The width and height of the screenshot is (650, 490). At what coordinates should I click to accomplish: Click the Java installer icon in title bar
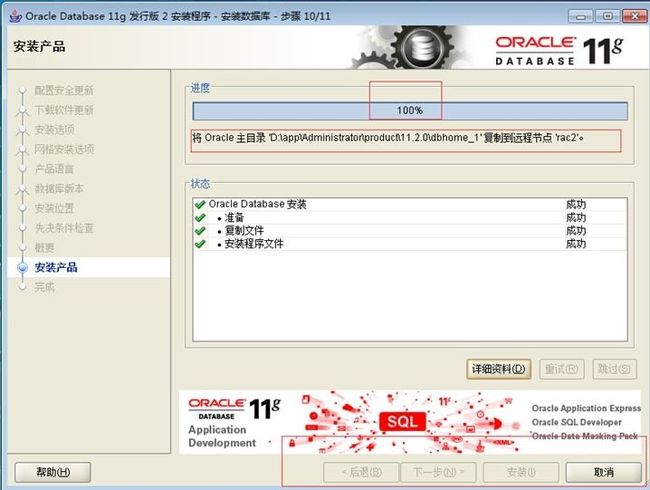(x=15, y=16)
